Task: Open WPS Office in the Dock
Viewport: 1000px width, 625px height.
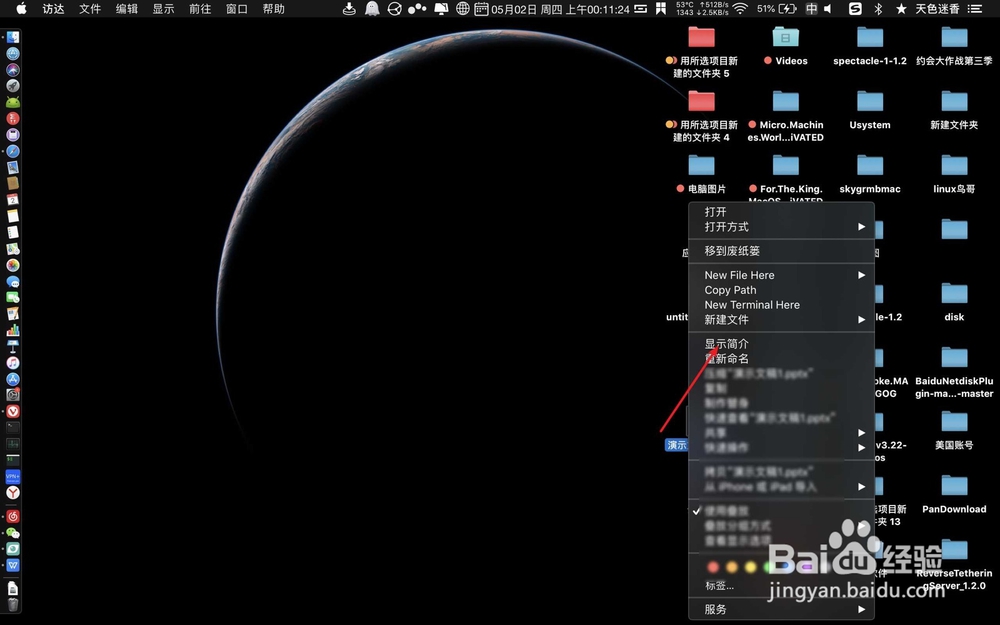Action: 13,565
